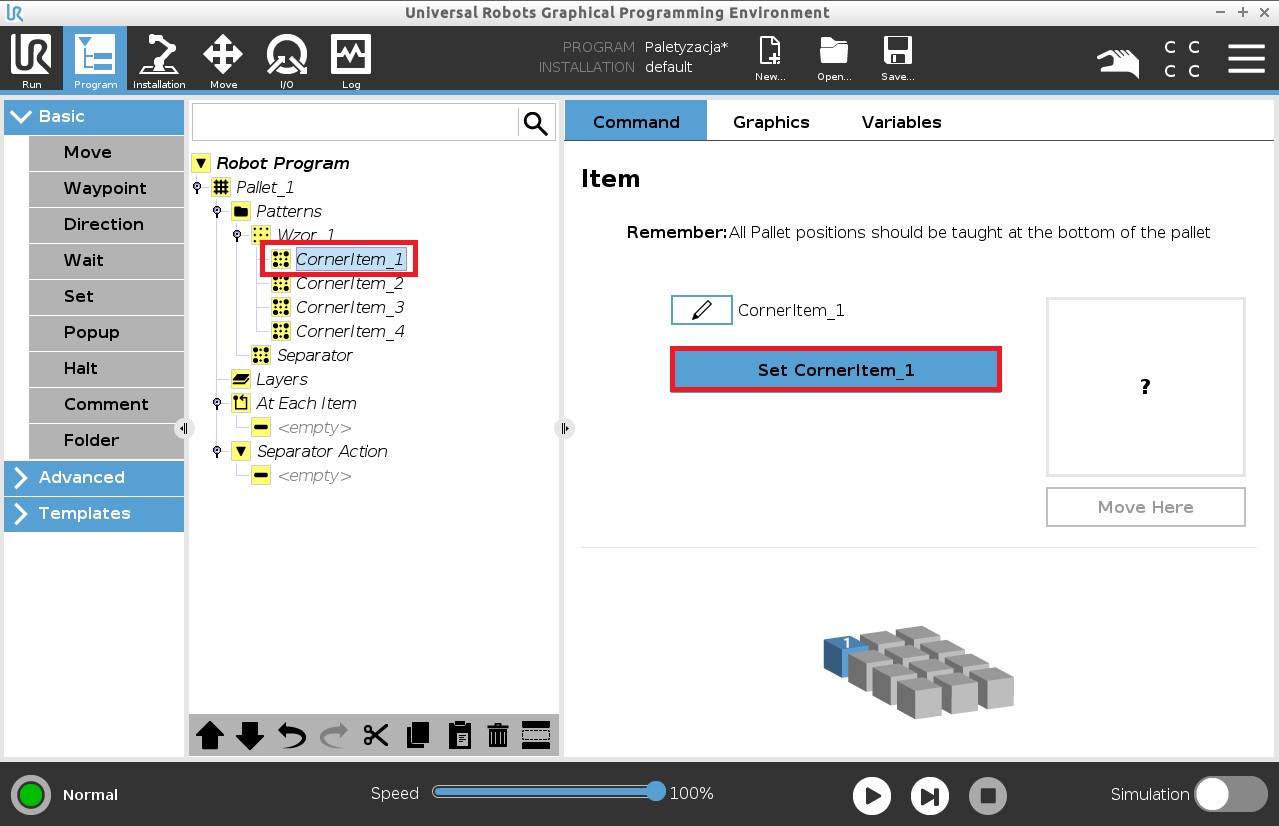Image resolution: width=1279 pixels, height=826 pixels.
Task: Switch to the Command tab
Action: coord(636,122)
